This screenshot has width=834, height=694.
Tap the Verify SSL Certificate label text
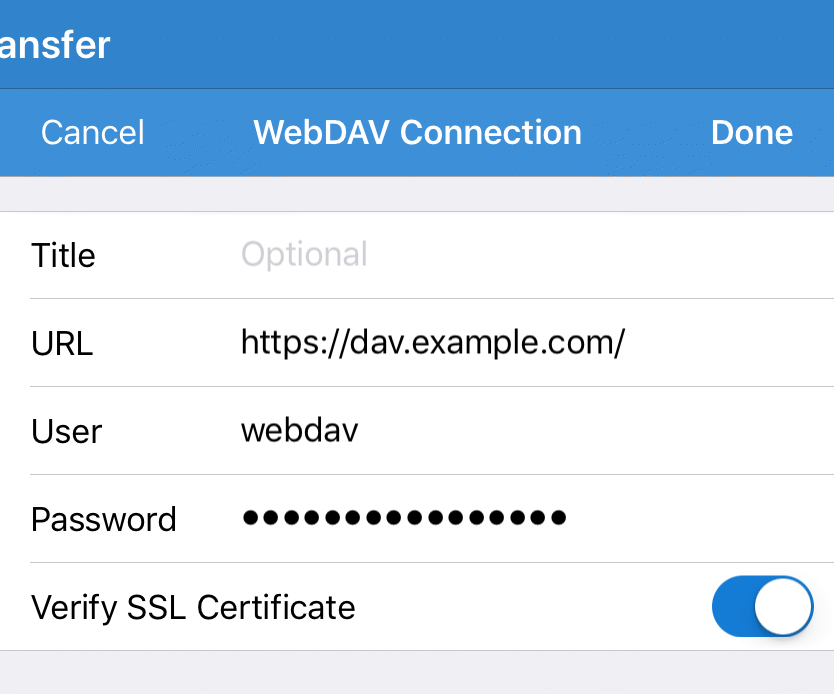click(193, 607)
